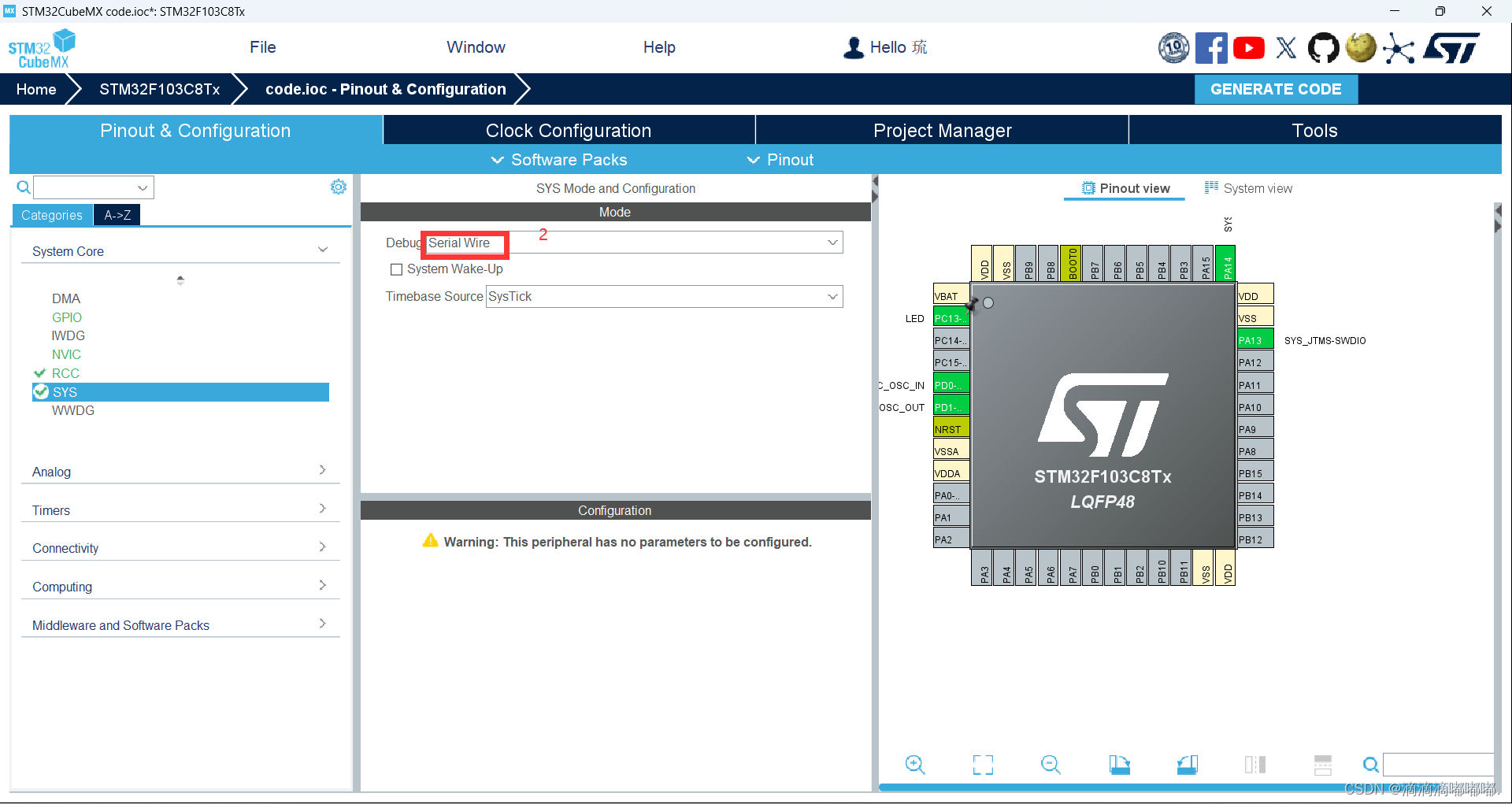Switch to the Project Manager tab

tap(942, 131)
